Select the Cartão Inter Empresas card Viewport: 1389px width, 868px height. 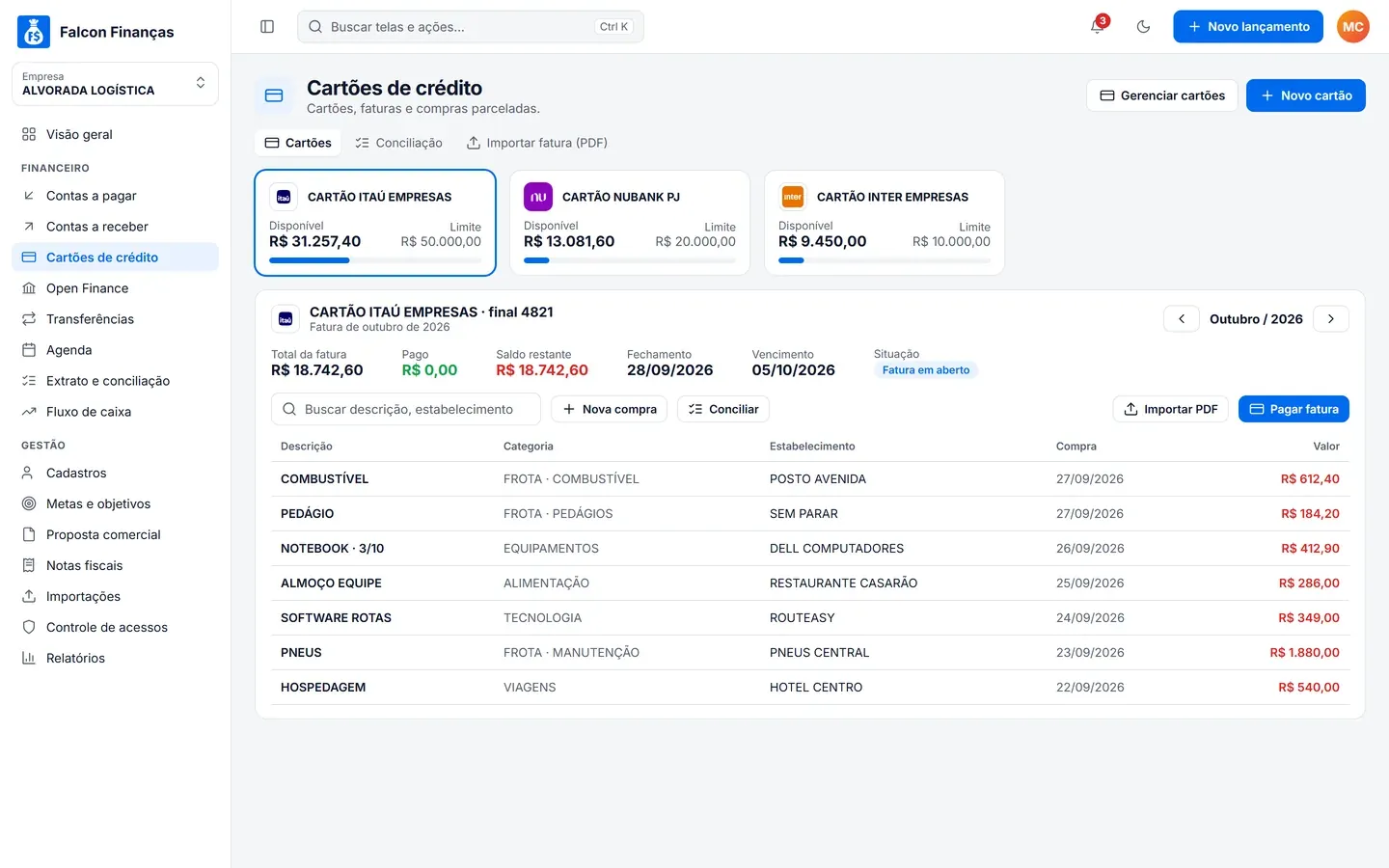[x=885, y=223]
